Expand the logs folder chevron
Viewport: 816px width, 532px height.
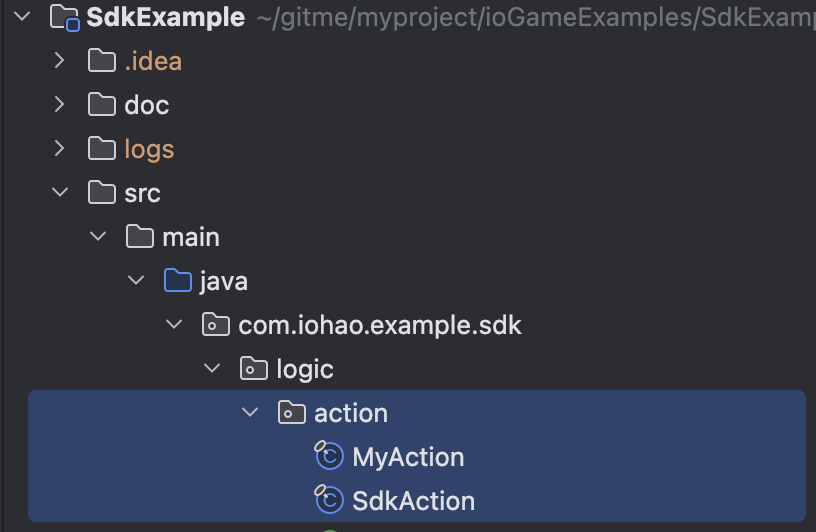point(59,149)
